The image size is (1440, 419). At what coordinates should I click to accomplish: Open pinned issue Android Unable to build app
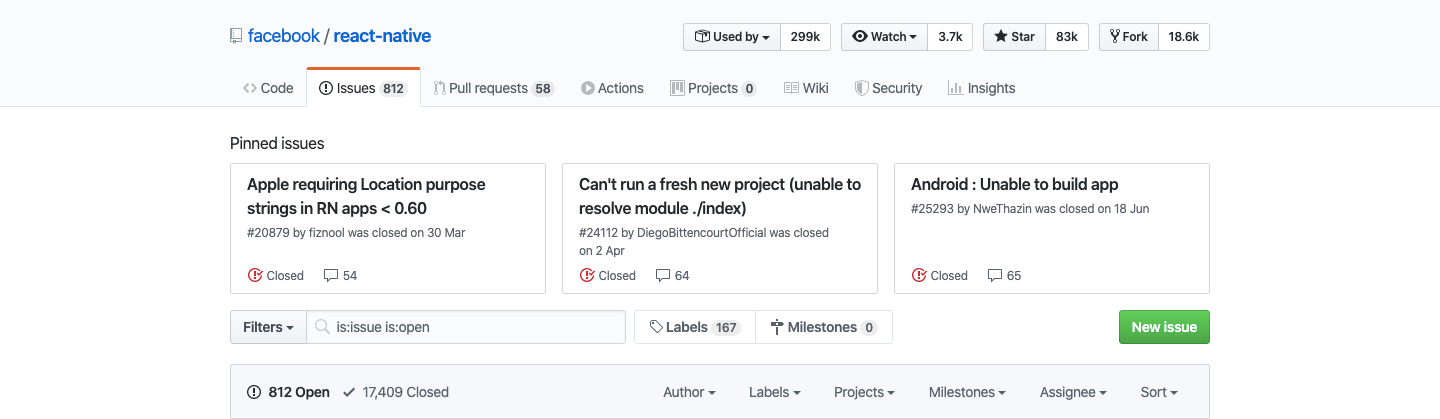[x=1014, y=184]
